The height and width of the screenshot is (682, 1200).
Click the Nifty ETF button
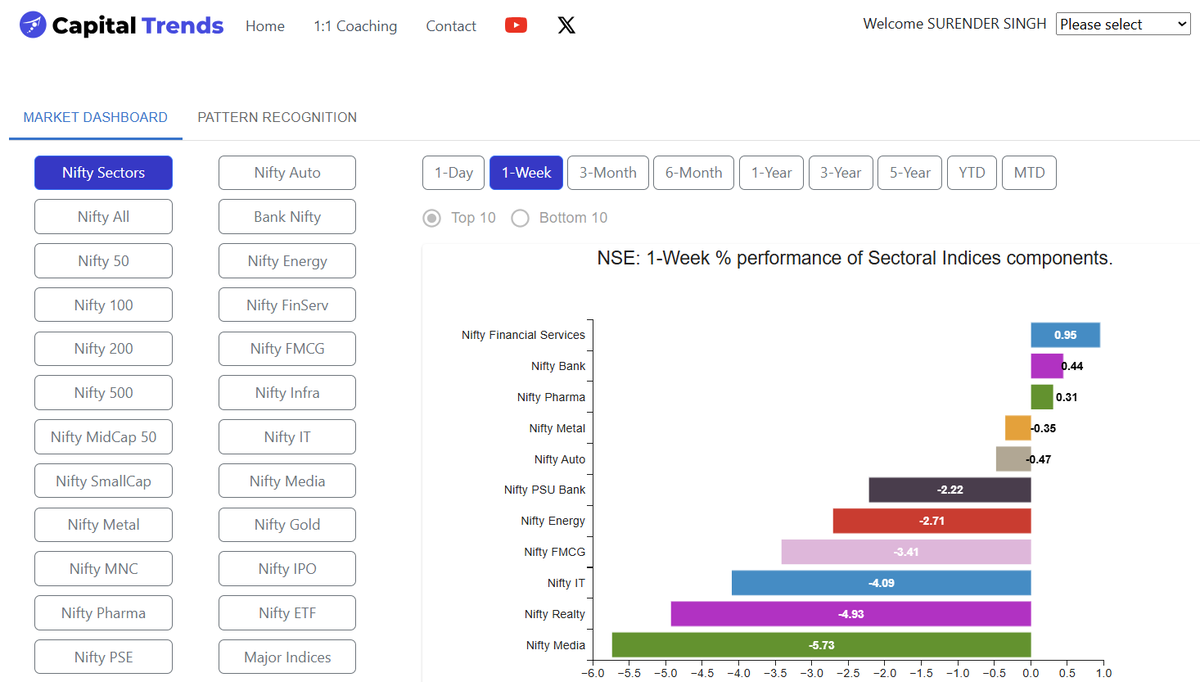click(x=287, y=613)
